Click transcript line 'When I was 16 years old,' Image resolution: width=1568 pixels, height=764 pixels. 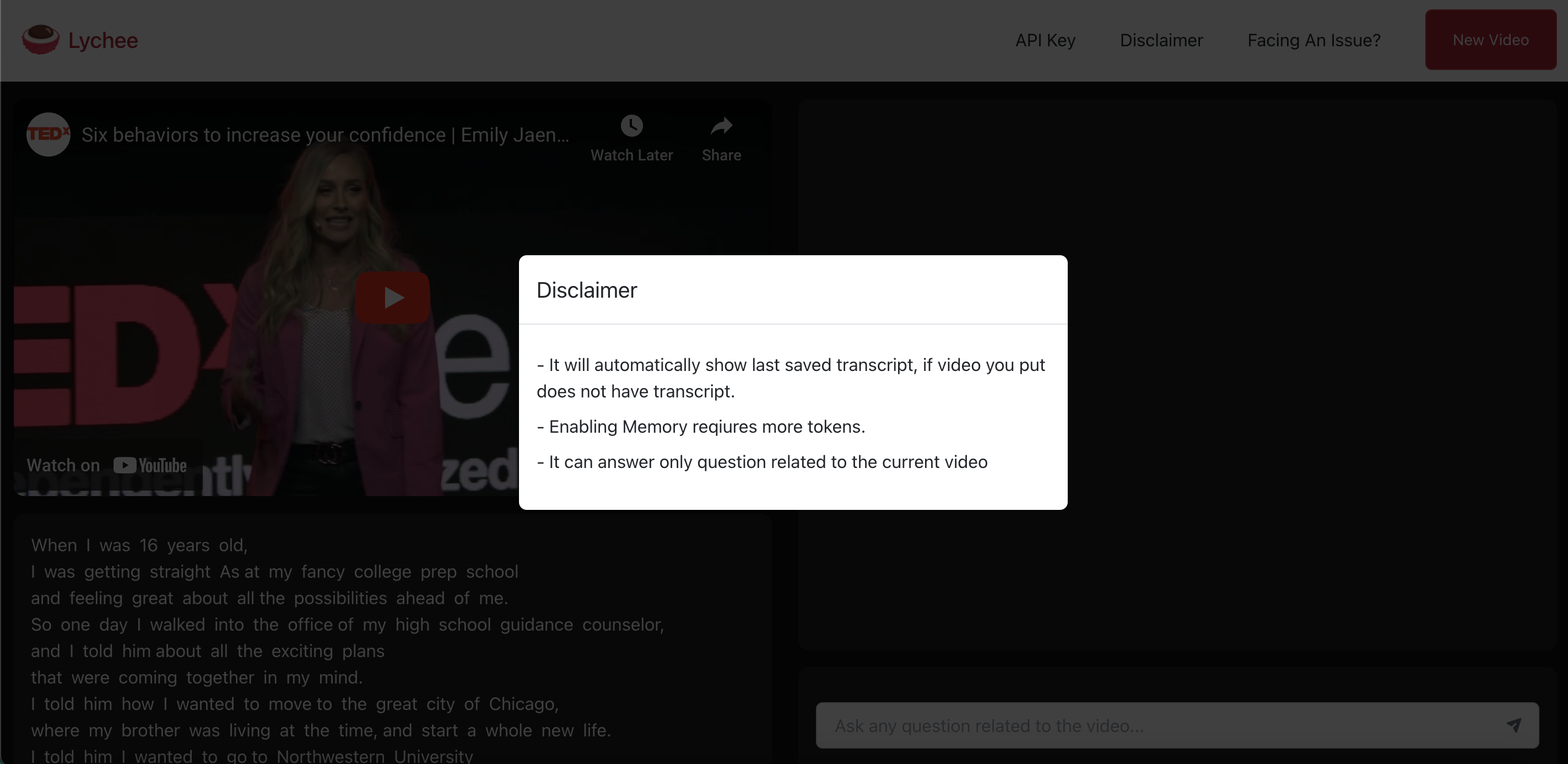coord(139,545)
